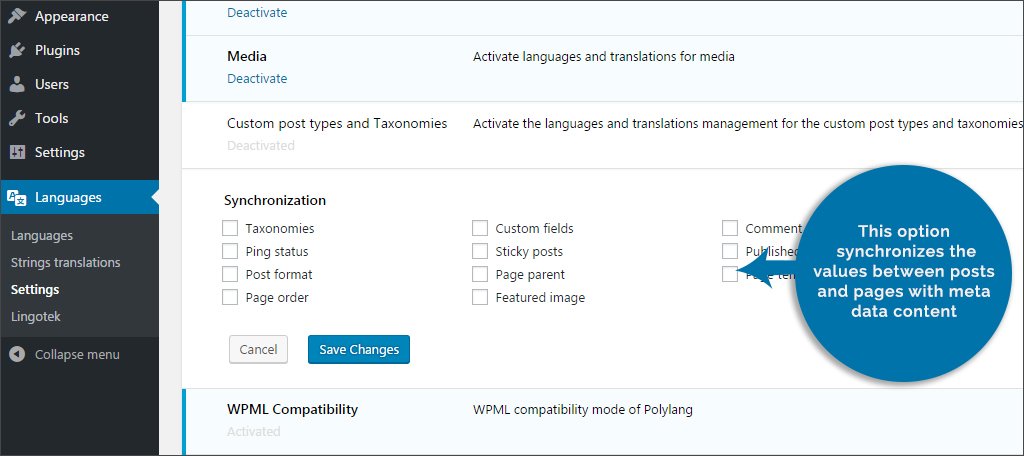Check the Sticky posts option
Image resolution: width=1024 pixels, height=456 pixels.
tap(480, 251)
